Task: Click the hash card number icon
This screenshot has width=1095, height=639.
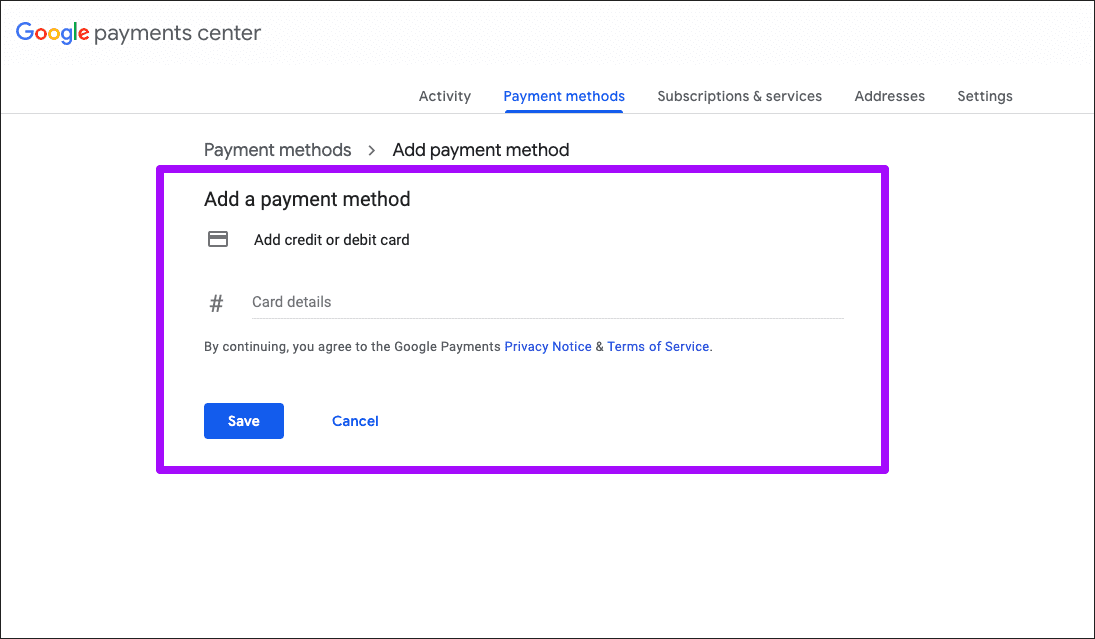Action: 216,303
